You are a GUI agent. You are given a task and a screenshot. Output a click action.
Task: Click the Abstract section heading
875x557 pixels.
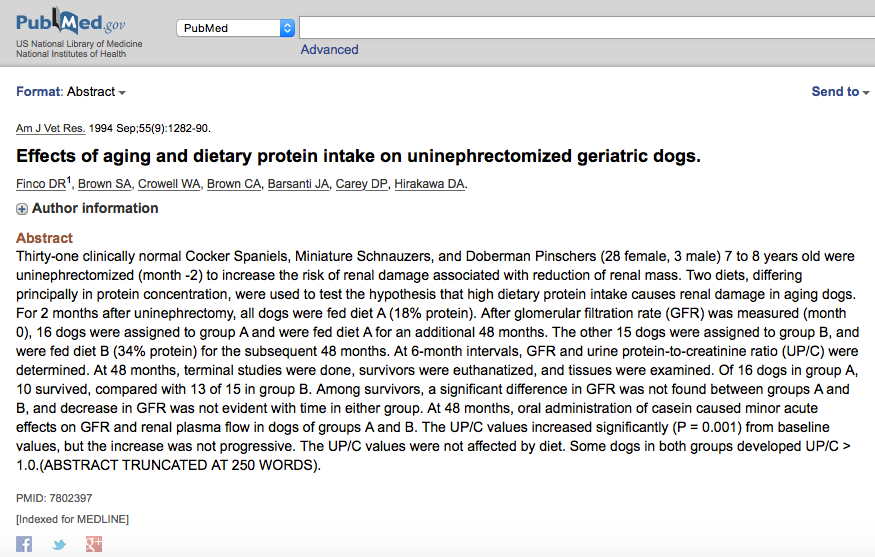pos(44,238)
